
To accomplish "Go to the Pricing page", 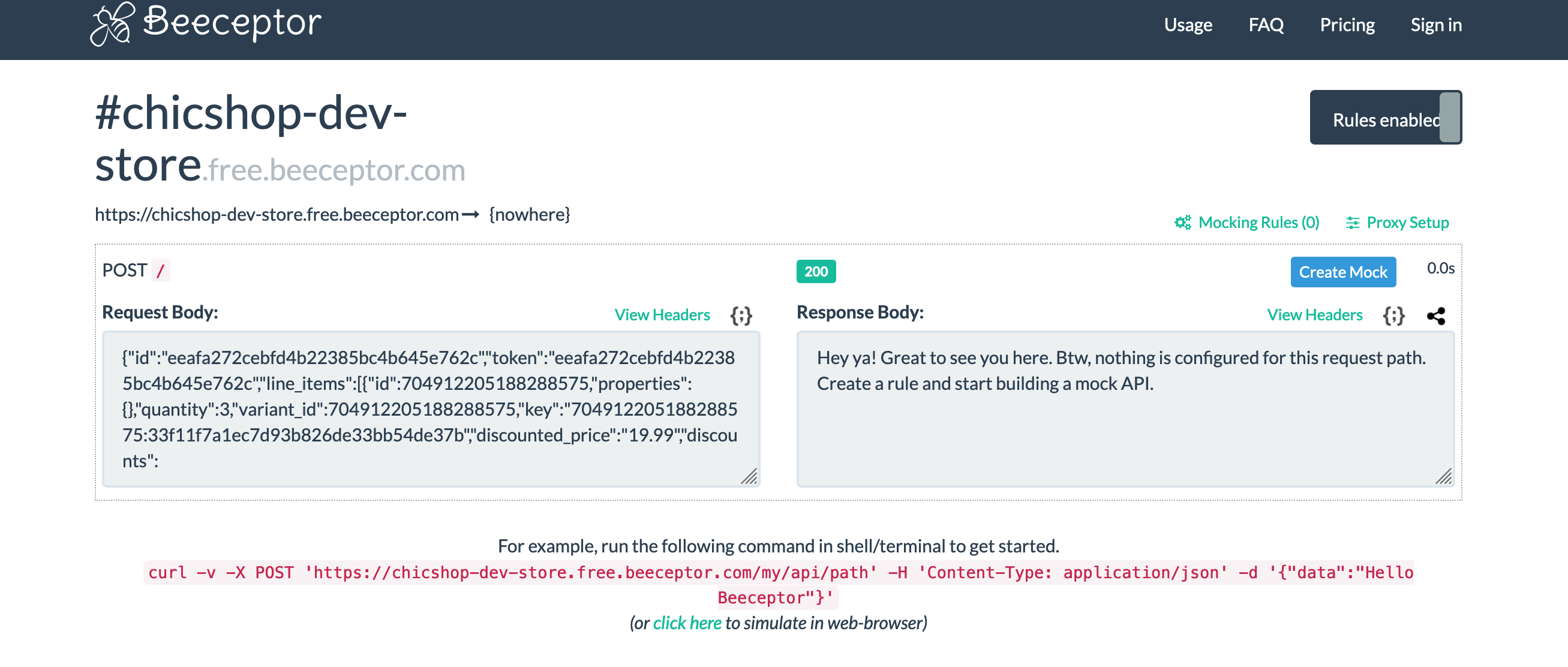I will [1347, 25].
